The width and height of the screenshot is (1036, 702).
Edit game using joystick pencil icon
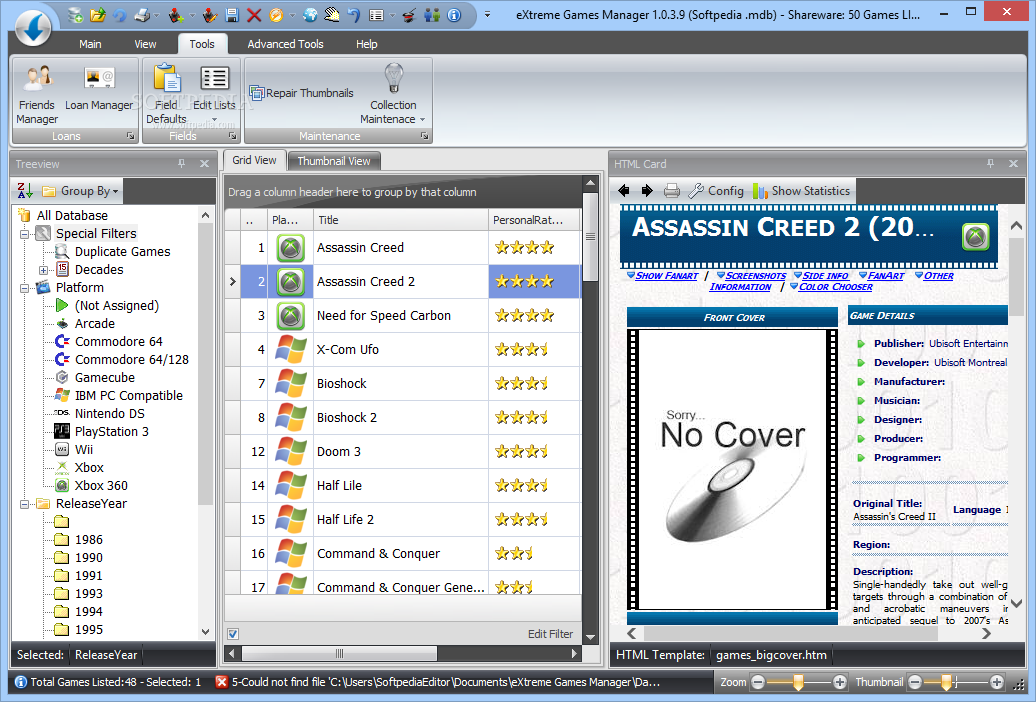(209, 15)
